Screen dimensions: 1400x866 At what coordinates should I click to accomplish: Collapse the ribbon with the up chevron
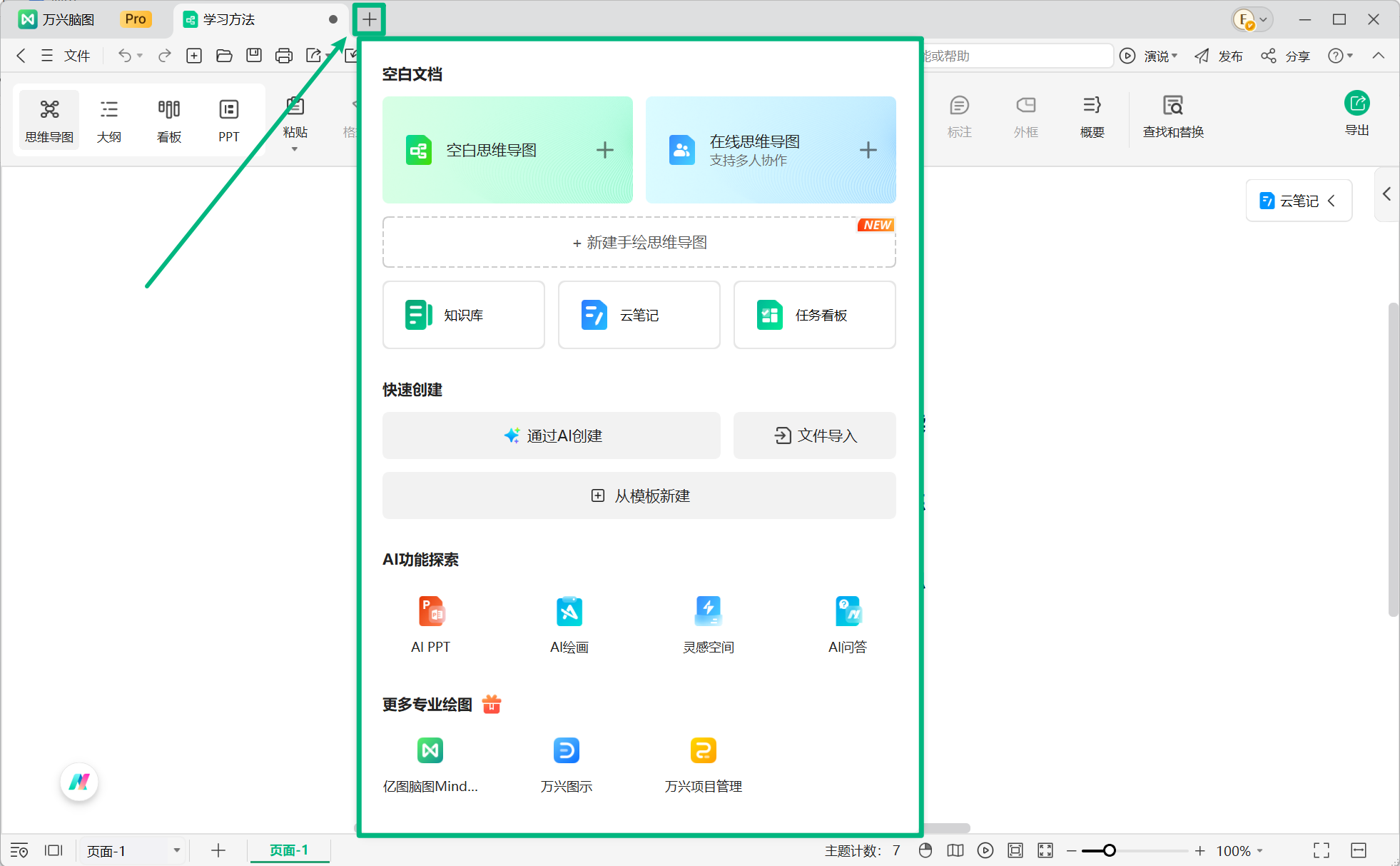1379,56
